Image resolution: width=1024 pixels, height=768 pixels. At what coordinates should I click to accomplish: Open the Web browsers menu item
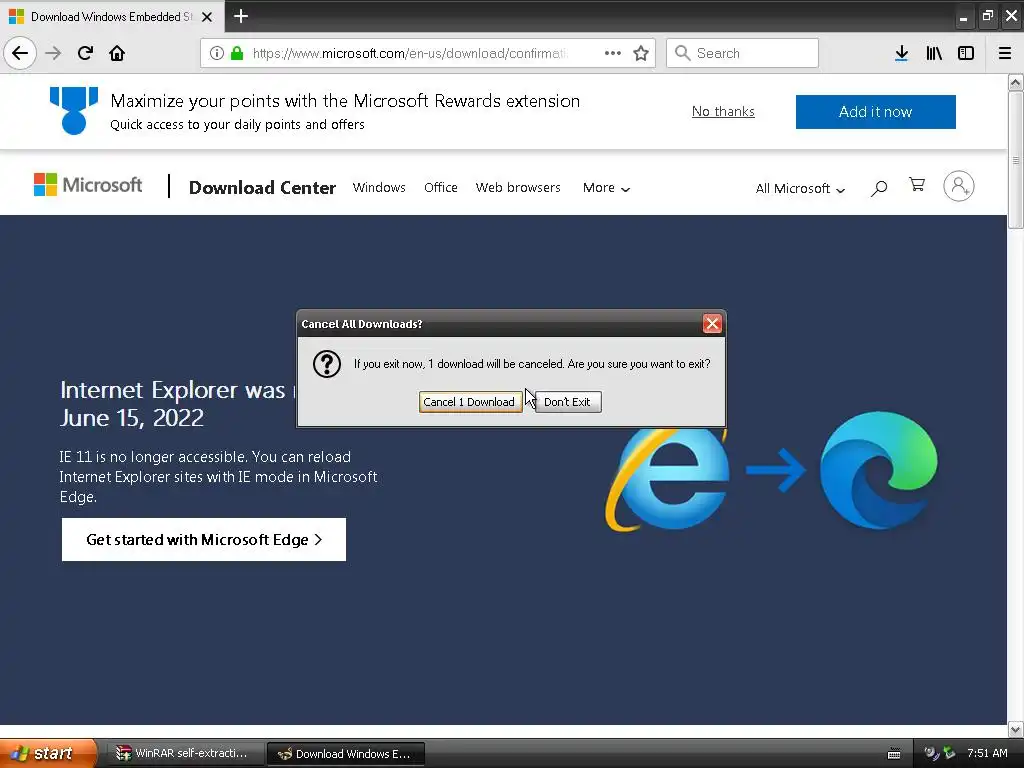tap(518, 188)
